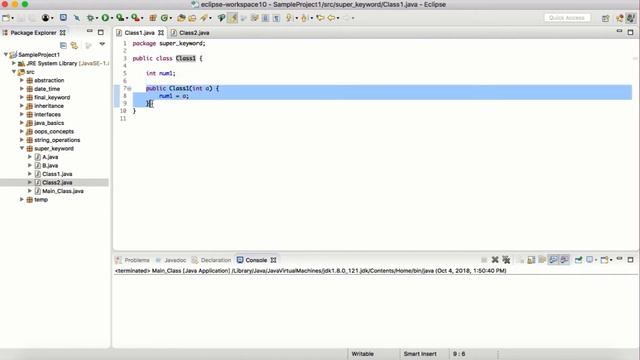Toggle Link with Editor in Package Explorer
Image resolution: width=640 pixels, height=360 pixels.
pyautogui.click(x=74, y=45)
